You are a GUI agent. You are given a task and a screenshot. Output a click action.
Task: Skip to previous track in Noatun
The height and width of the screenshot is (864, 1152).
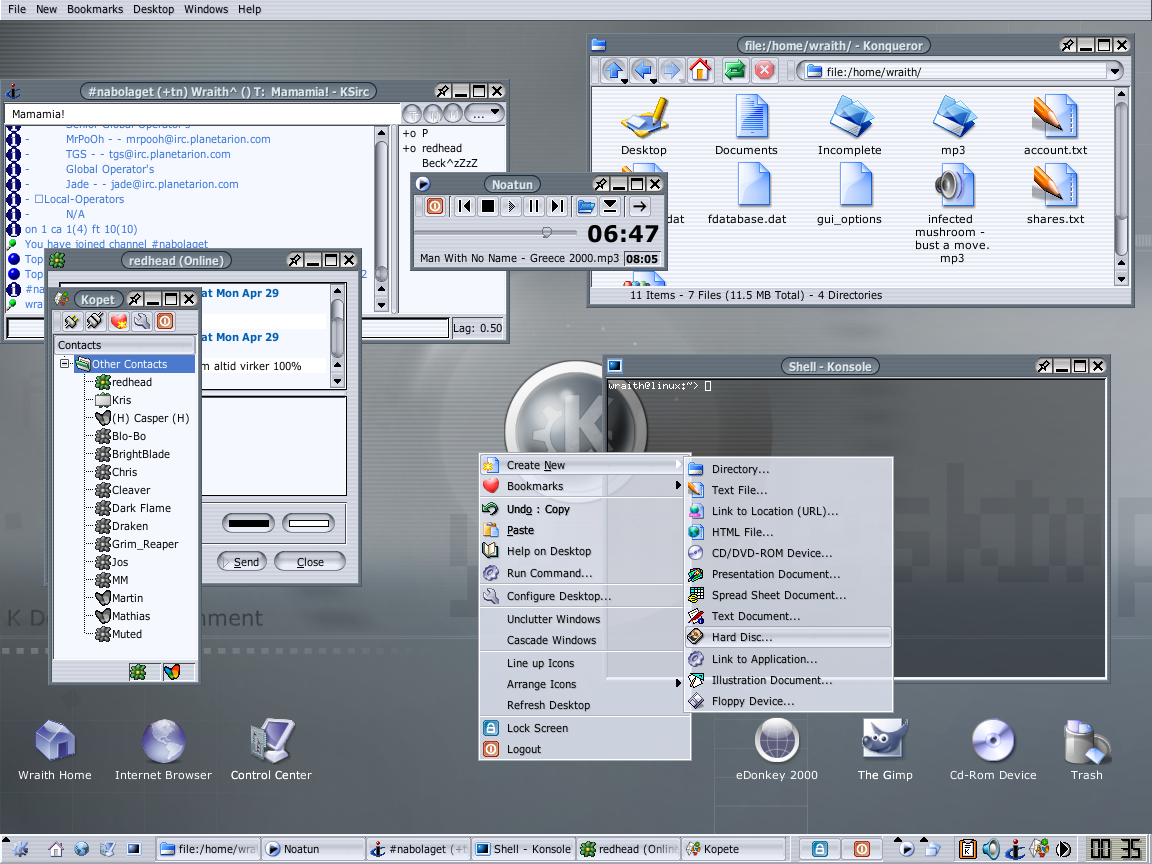(x=464, y=206)
